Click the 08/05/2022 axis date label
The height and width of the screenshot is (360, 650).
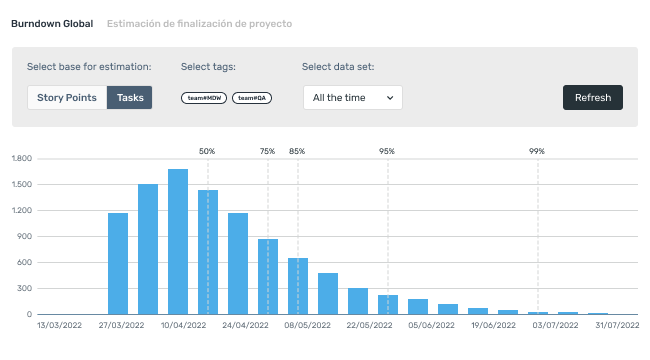pyautogui.click(x=308, y=325)
